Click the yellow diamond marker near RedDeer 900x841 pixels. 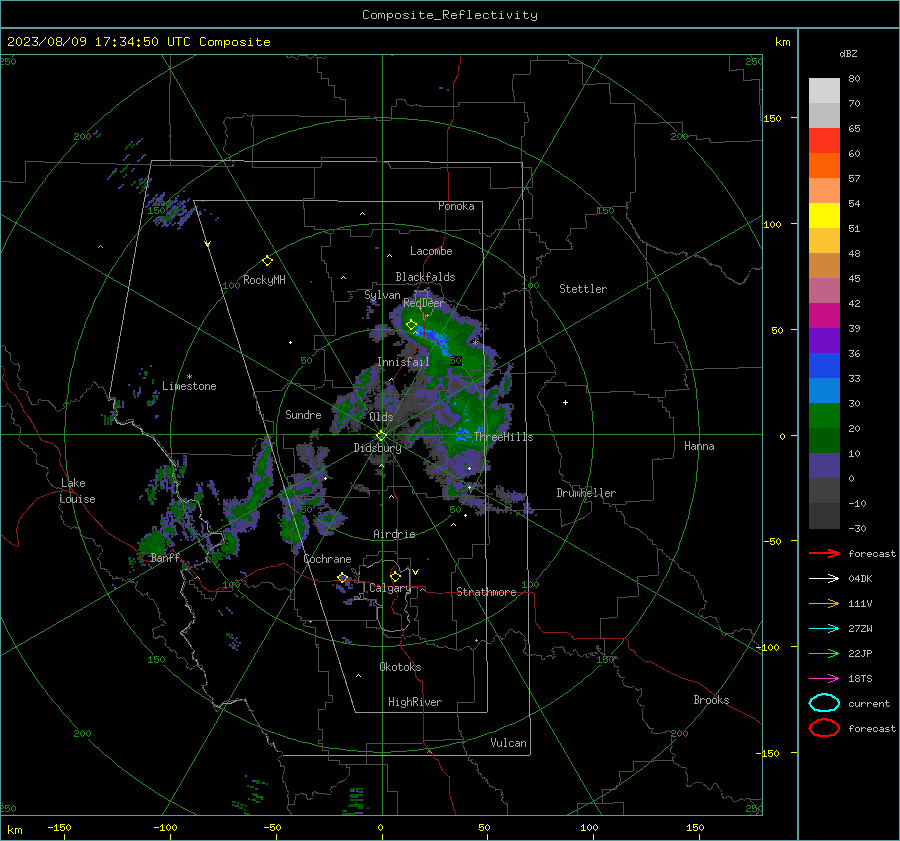coord(411,325)
